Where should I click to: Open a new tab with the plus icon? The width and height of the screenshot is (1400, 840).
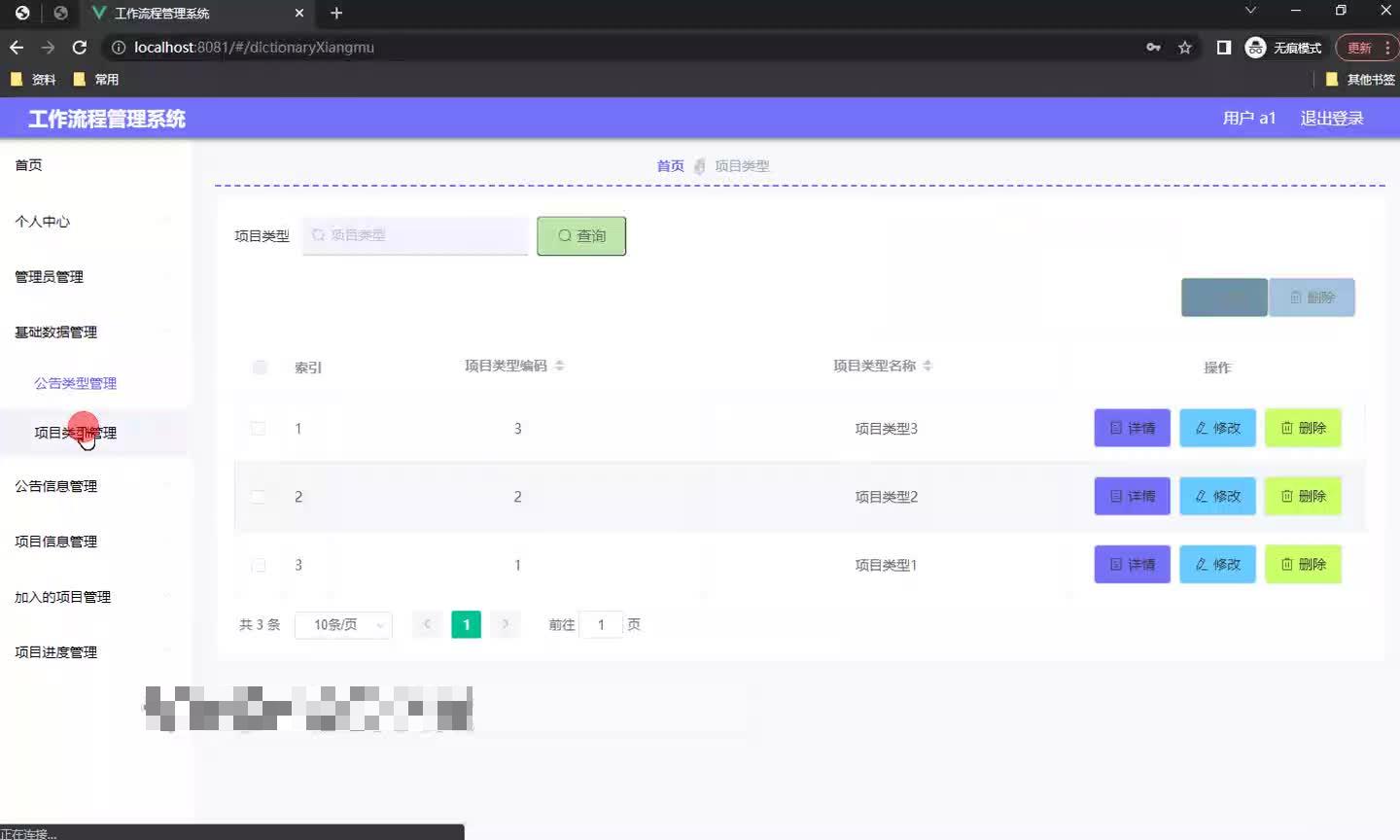336,13
